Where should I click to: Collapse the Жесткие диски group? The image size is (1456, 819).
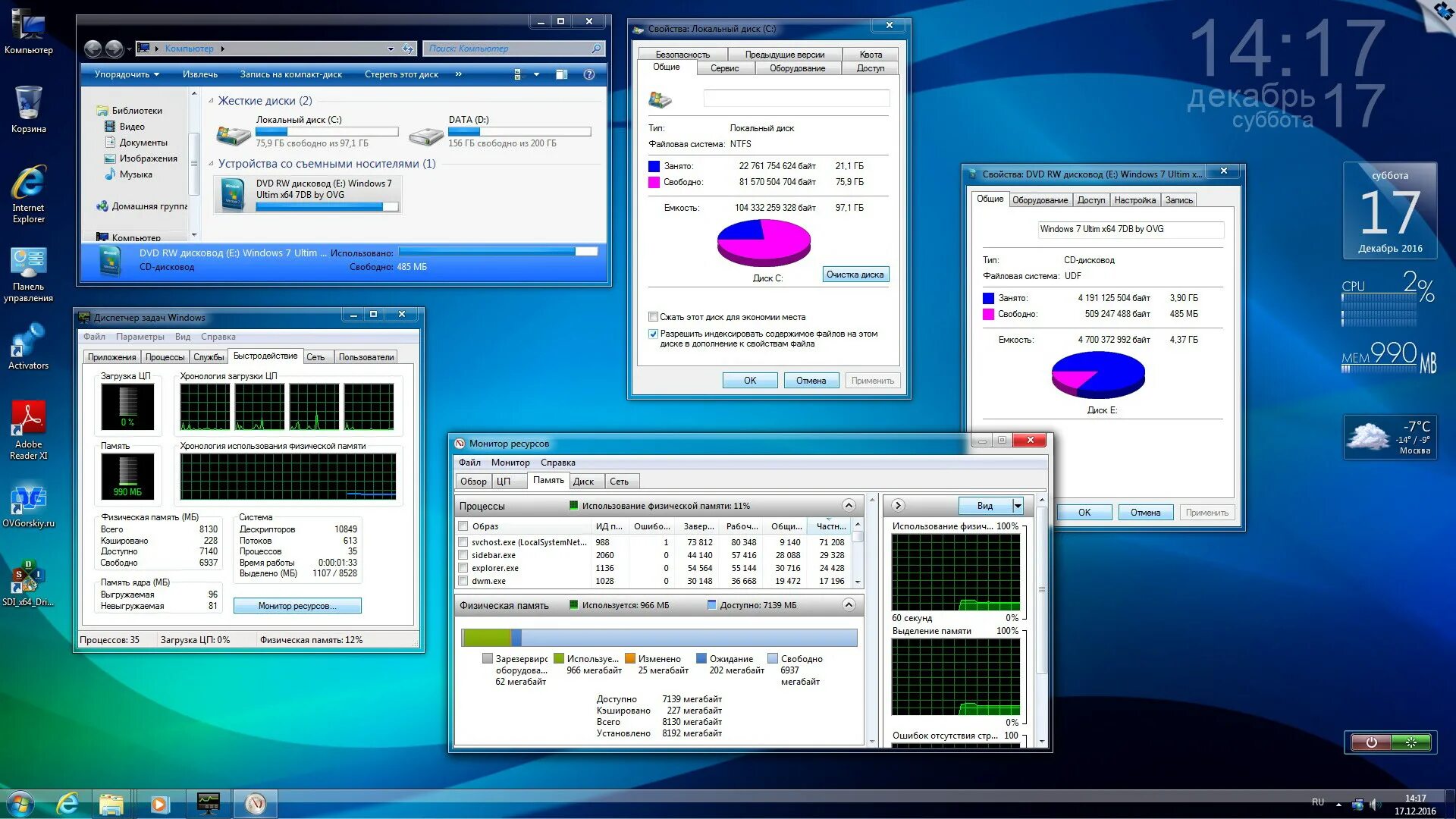click(212, 101)
